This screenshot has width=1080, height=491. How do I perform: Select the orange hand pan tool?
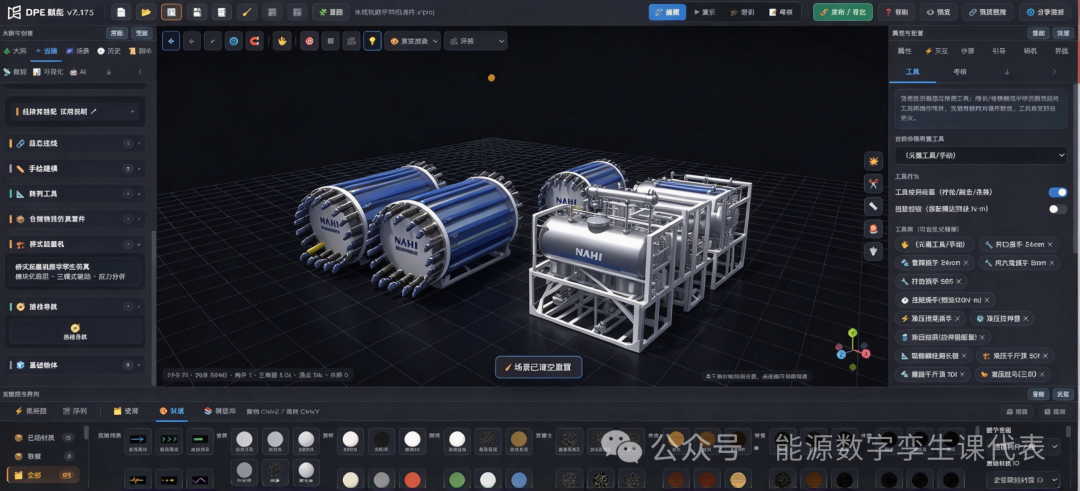[x=282, y=41]
